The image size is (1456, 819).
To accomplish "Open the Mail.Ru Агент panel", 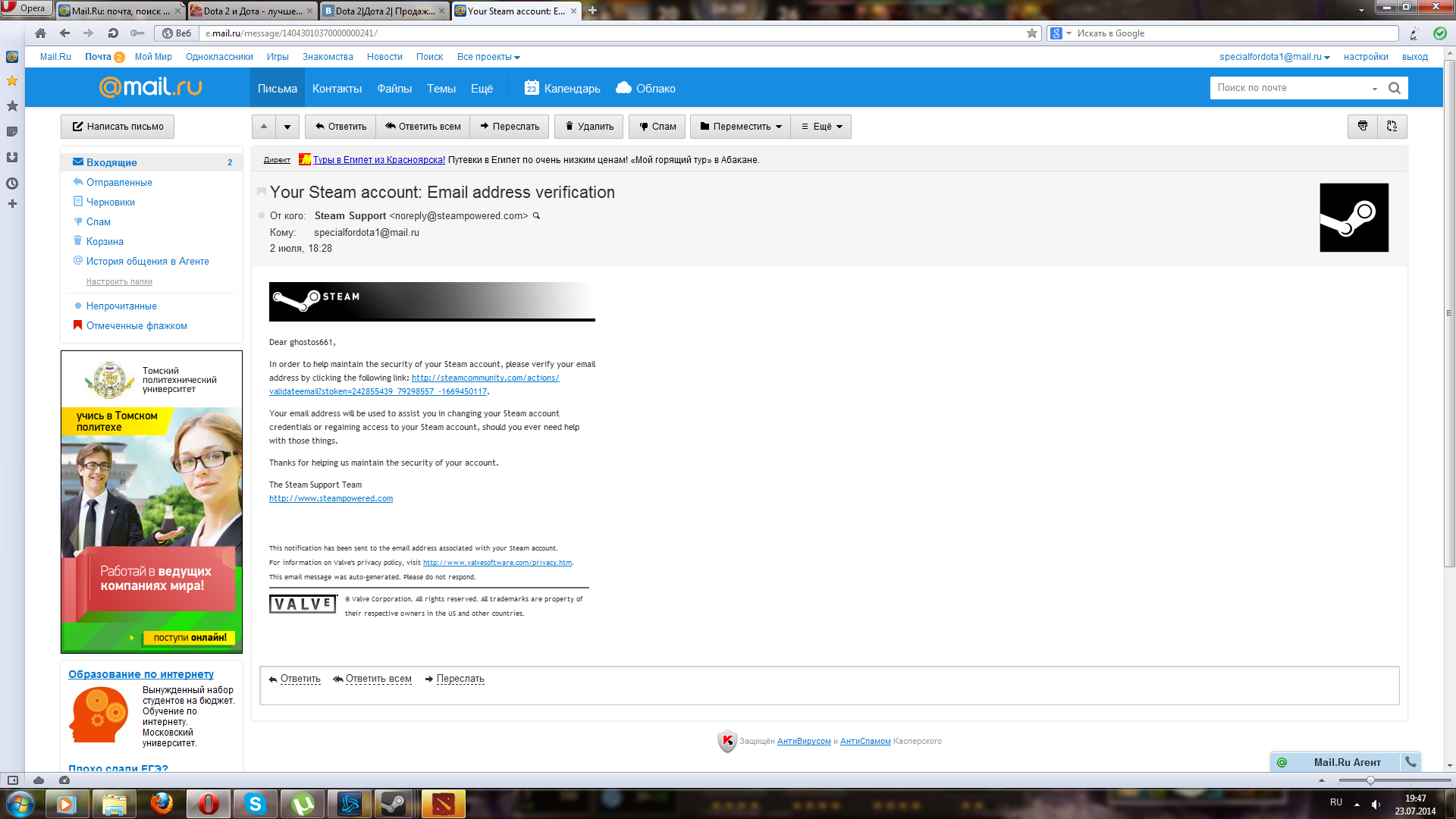I will click(x=1346, y=762).
